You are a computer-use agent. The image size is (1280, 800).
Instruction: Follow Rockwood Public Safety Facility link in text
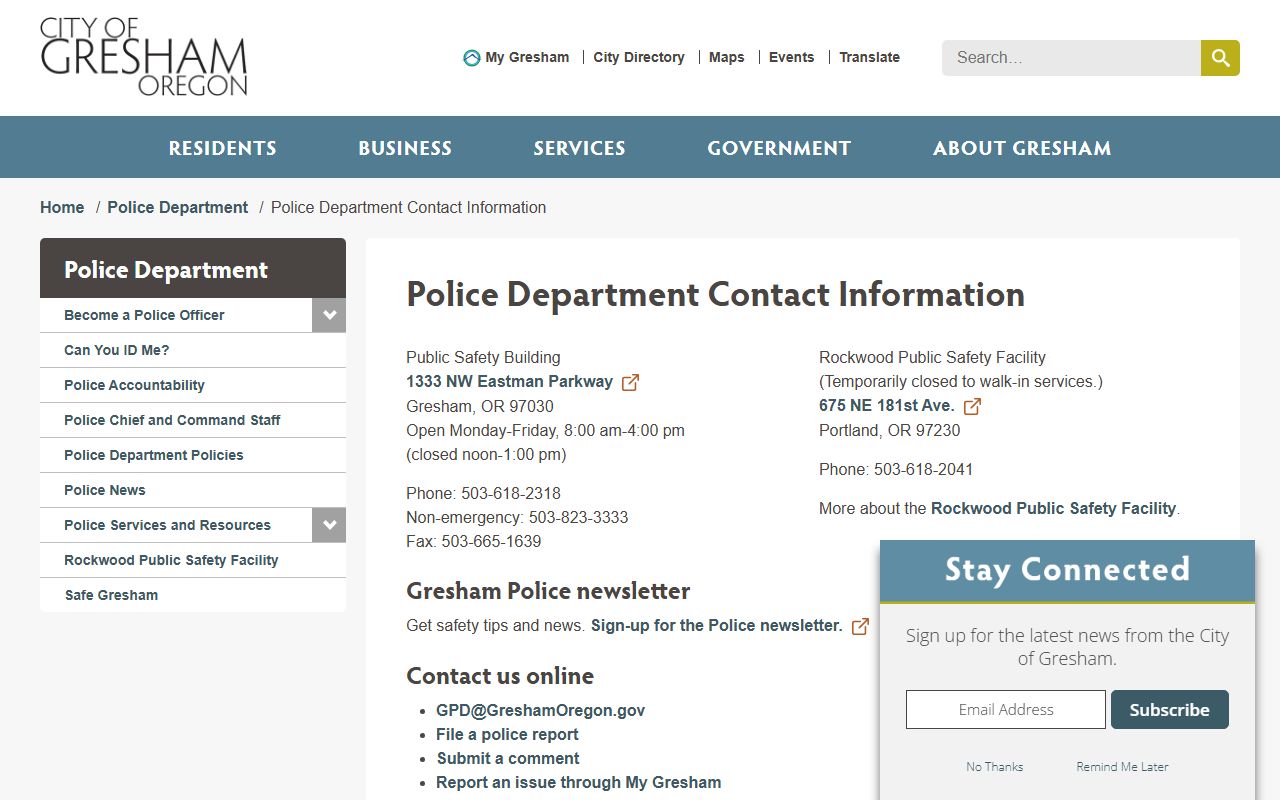tap(1053, 508)
